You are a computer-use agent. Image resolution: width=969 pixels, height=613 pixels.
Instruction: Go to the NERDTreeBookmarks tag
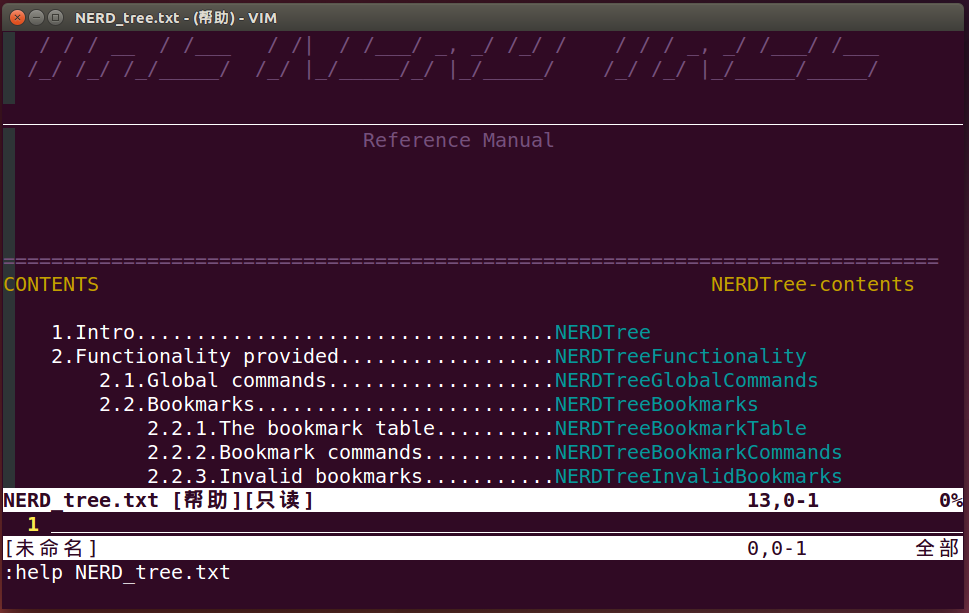click(x=656, y=405)
